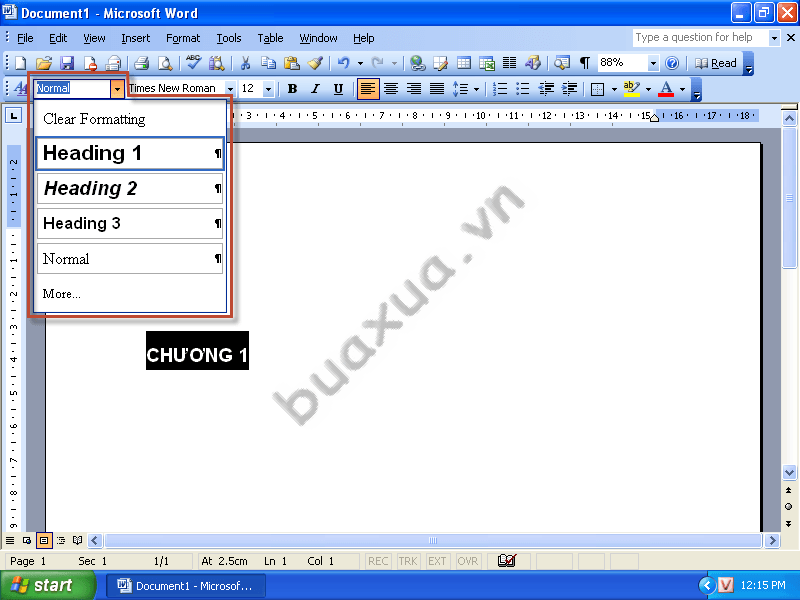
Task: Open a file with the Open folder icon
Action: [x=44, y=63]
